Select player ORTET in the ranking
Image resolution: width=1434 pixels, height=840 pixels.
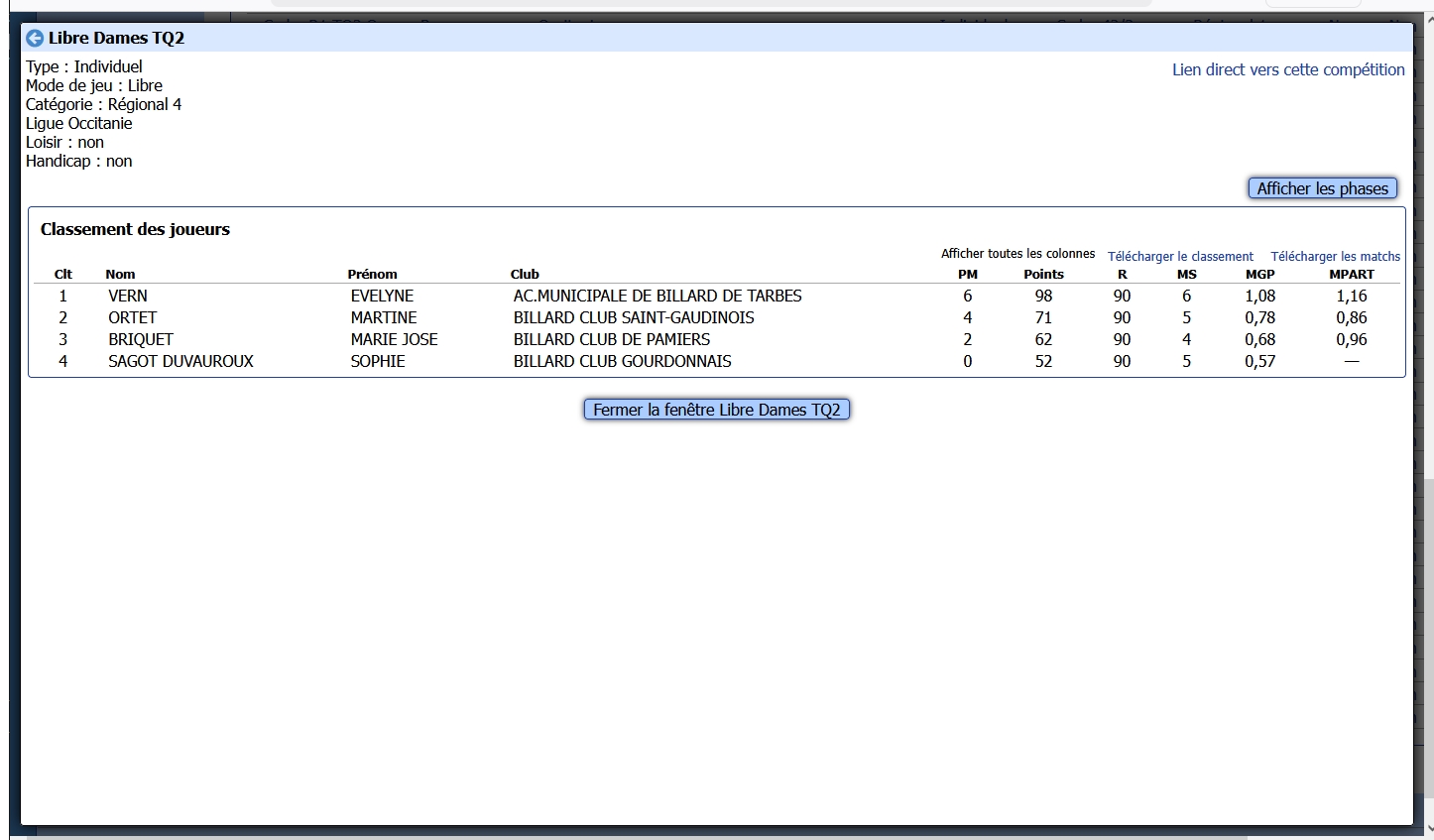pos(133,317)
